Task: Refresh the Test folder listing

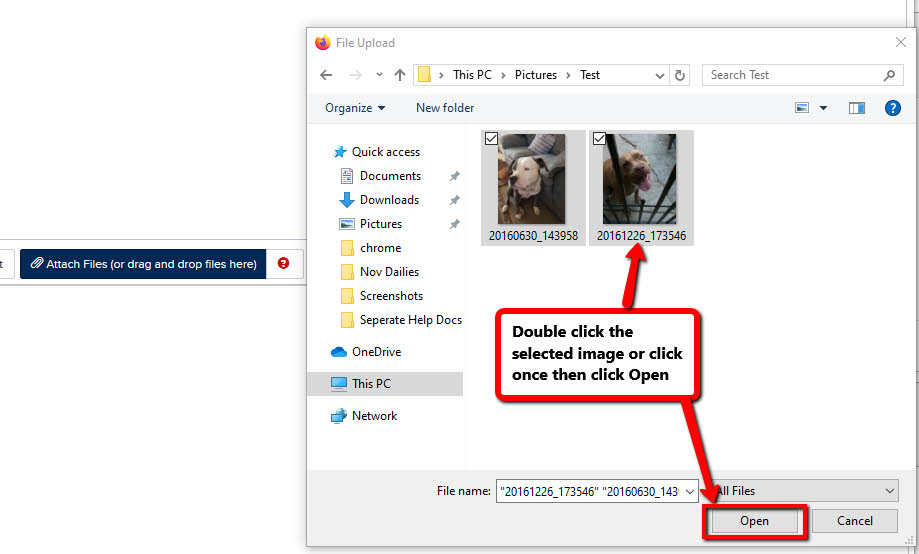Action: (681, 75)
